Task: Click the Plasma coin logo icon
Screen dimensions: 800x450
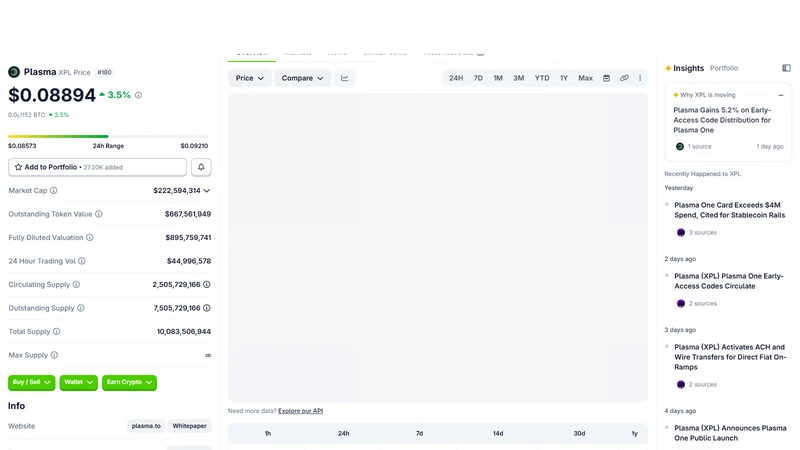Action: click(14, 72)
